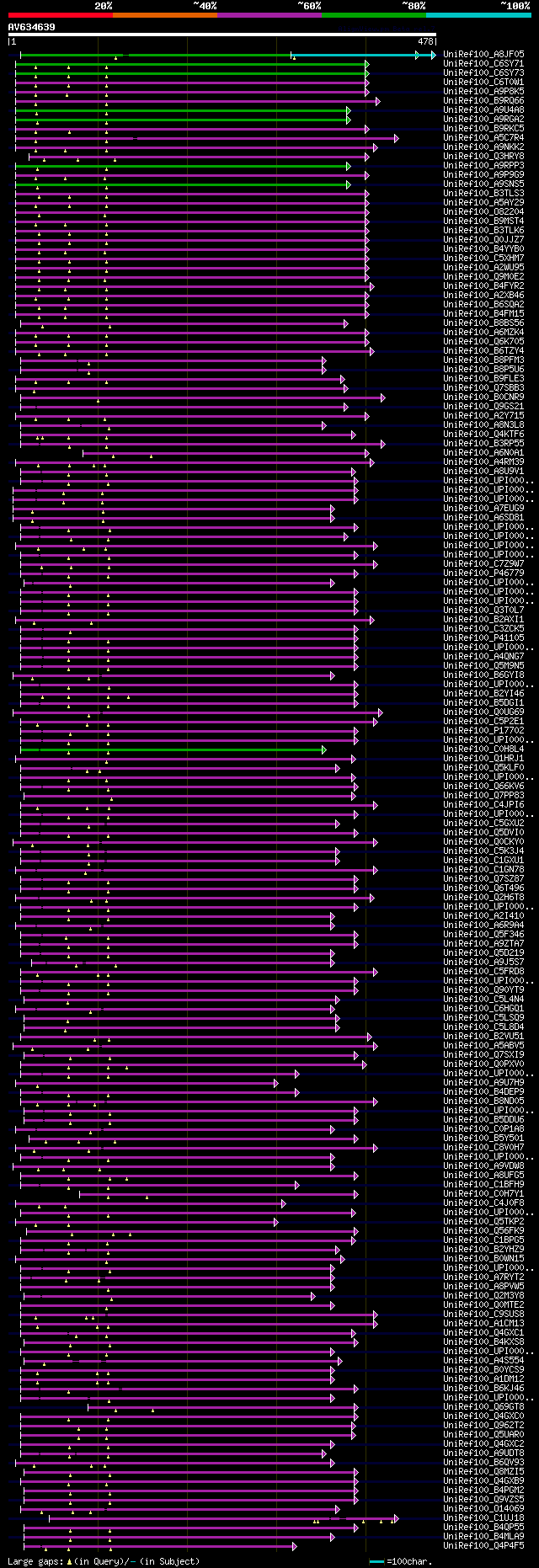Select the UniRef100_B3RP55 label
Image resolution: width=539 pixels, height=1568 pixels.
[x=483, y=443]
